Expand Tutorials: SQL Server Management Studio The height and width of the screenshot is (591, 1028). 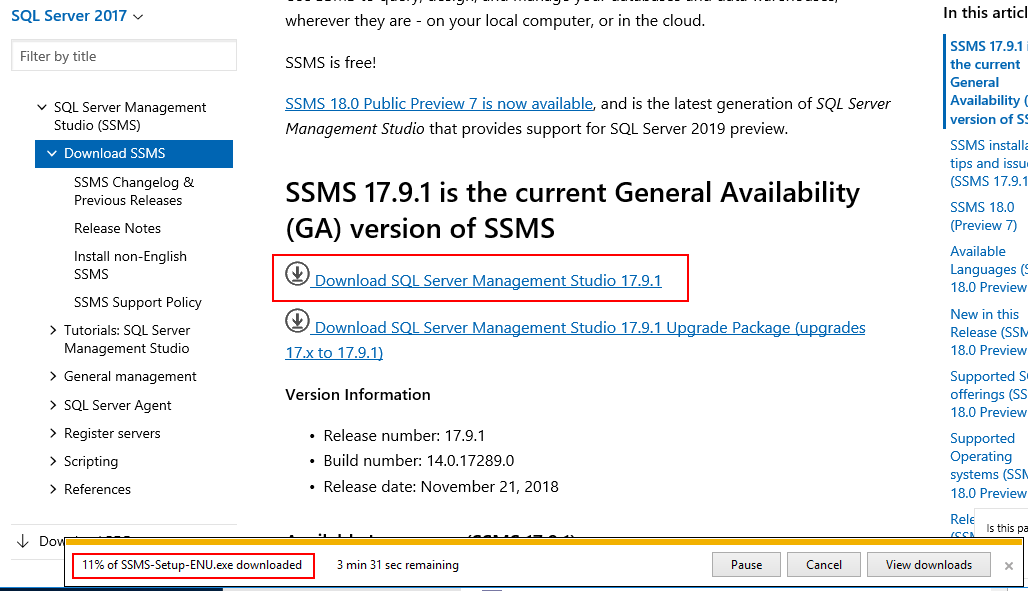point(53,331)
